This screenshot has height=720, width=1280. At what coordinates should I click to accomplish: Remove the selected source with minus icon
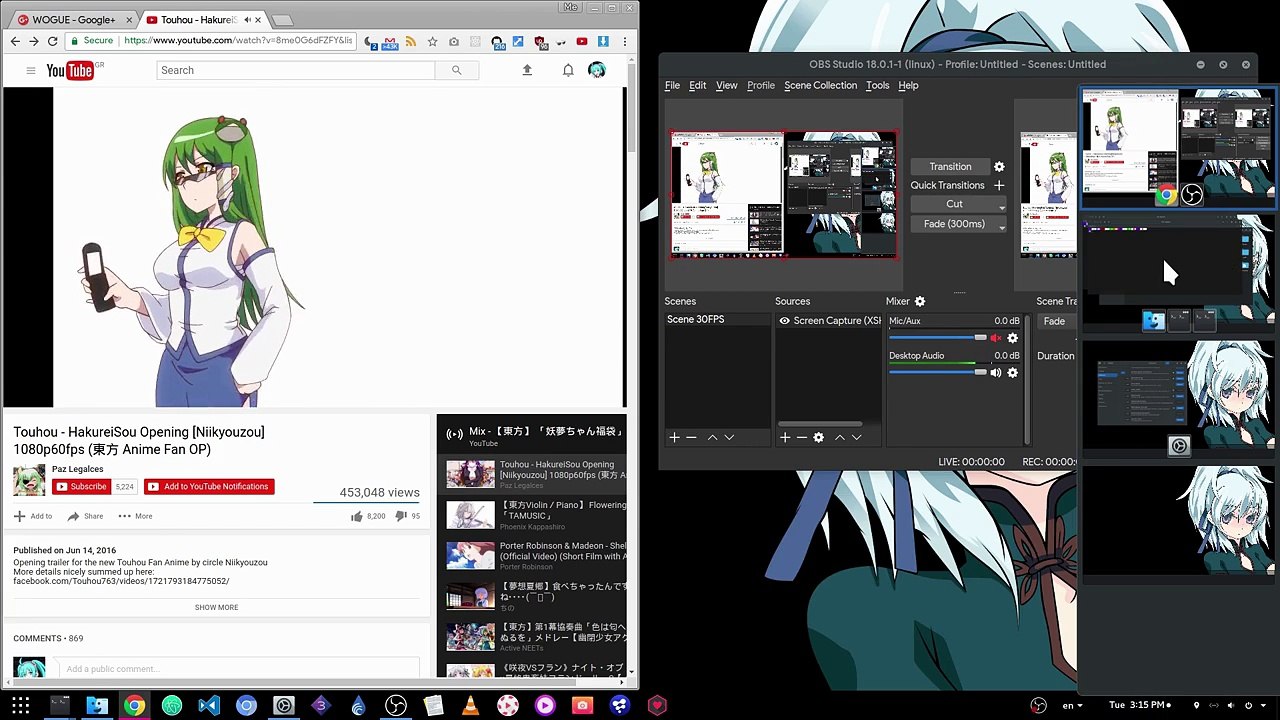[x=801, y=437]
